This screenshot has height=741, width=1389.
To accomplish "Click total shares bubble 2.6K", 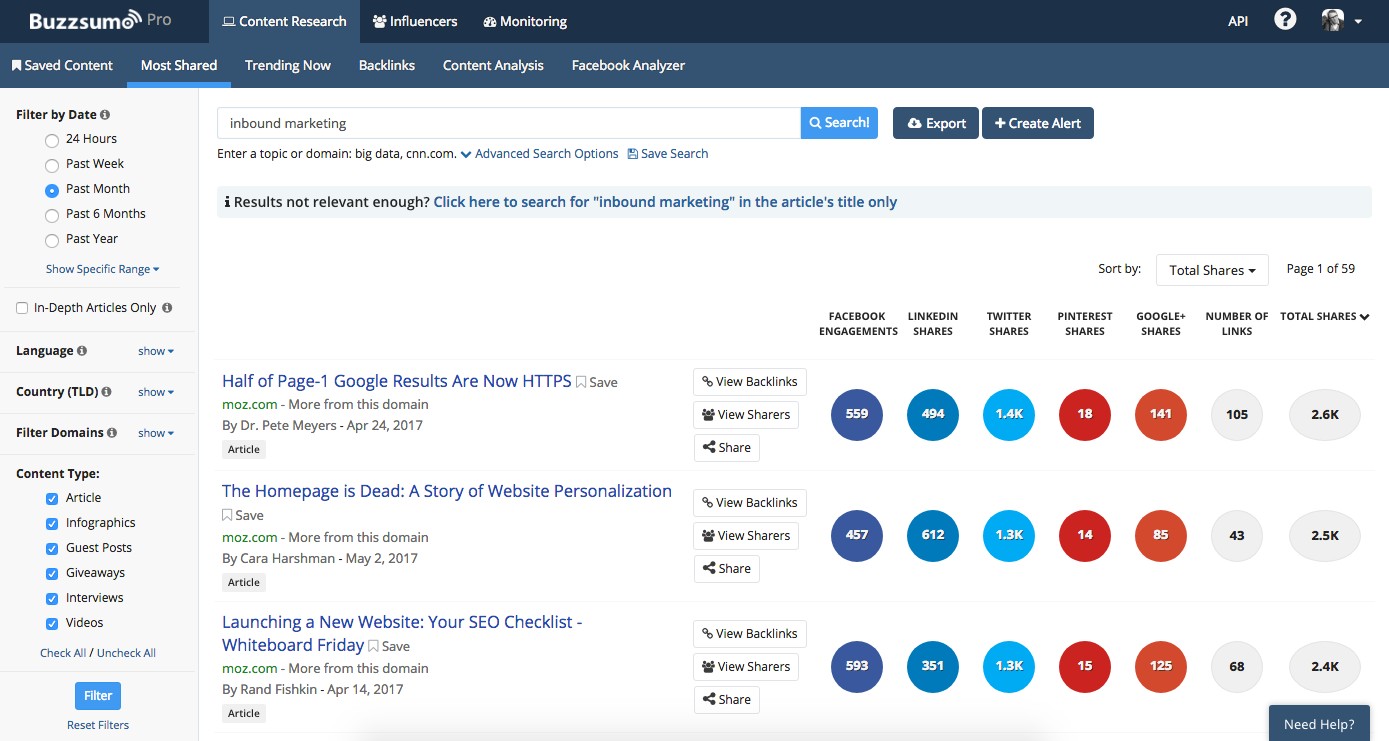I will click(1325, 414).
